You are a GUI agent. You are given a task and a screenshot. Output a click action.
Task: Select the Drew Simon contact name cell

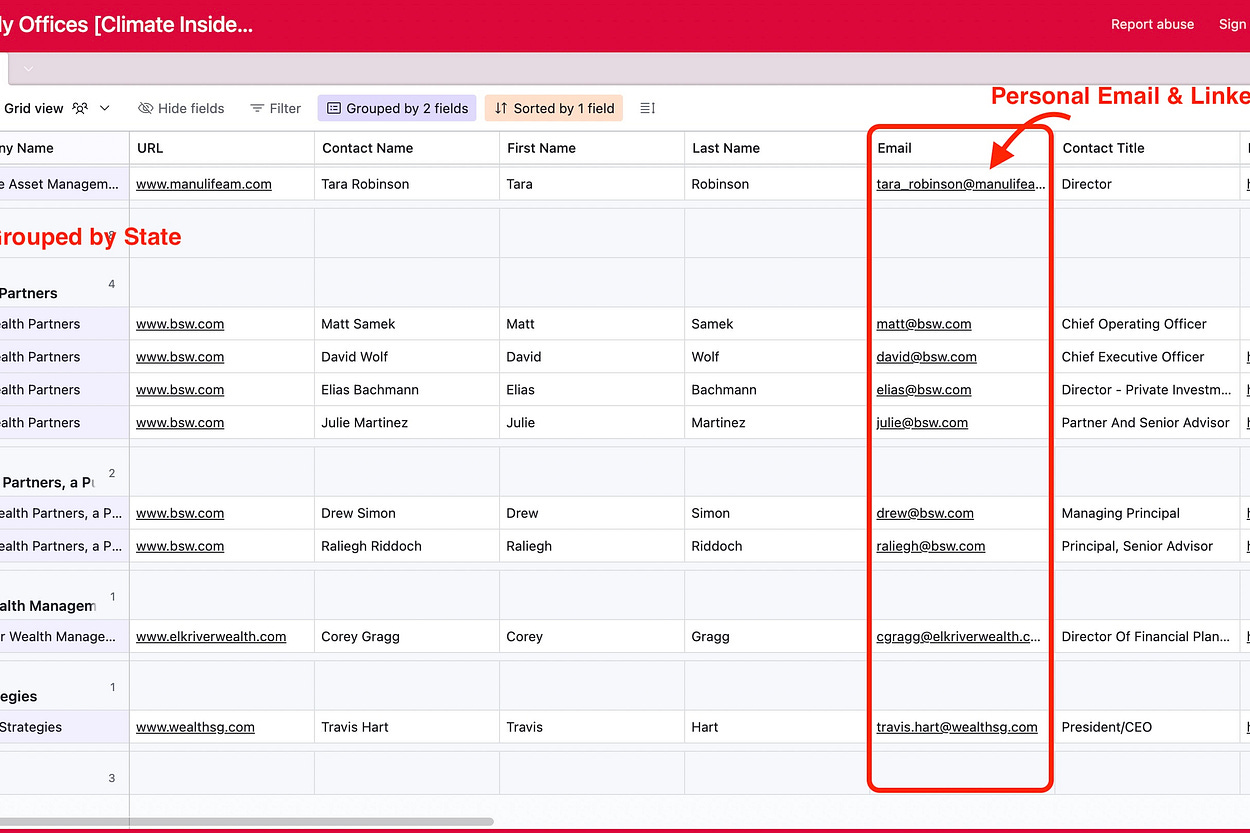[407, 513]
